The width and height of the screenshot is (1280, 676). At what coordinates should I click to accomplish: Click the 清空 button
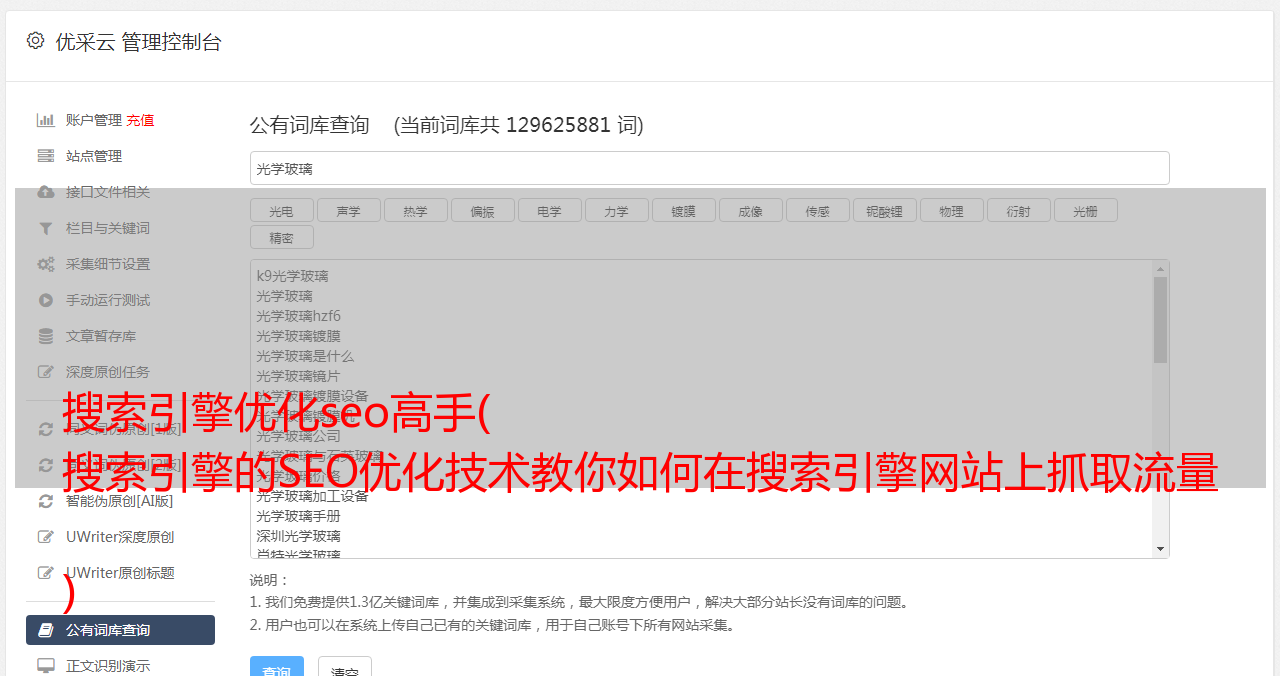click(x=345, y=666)
